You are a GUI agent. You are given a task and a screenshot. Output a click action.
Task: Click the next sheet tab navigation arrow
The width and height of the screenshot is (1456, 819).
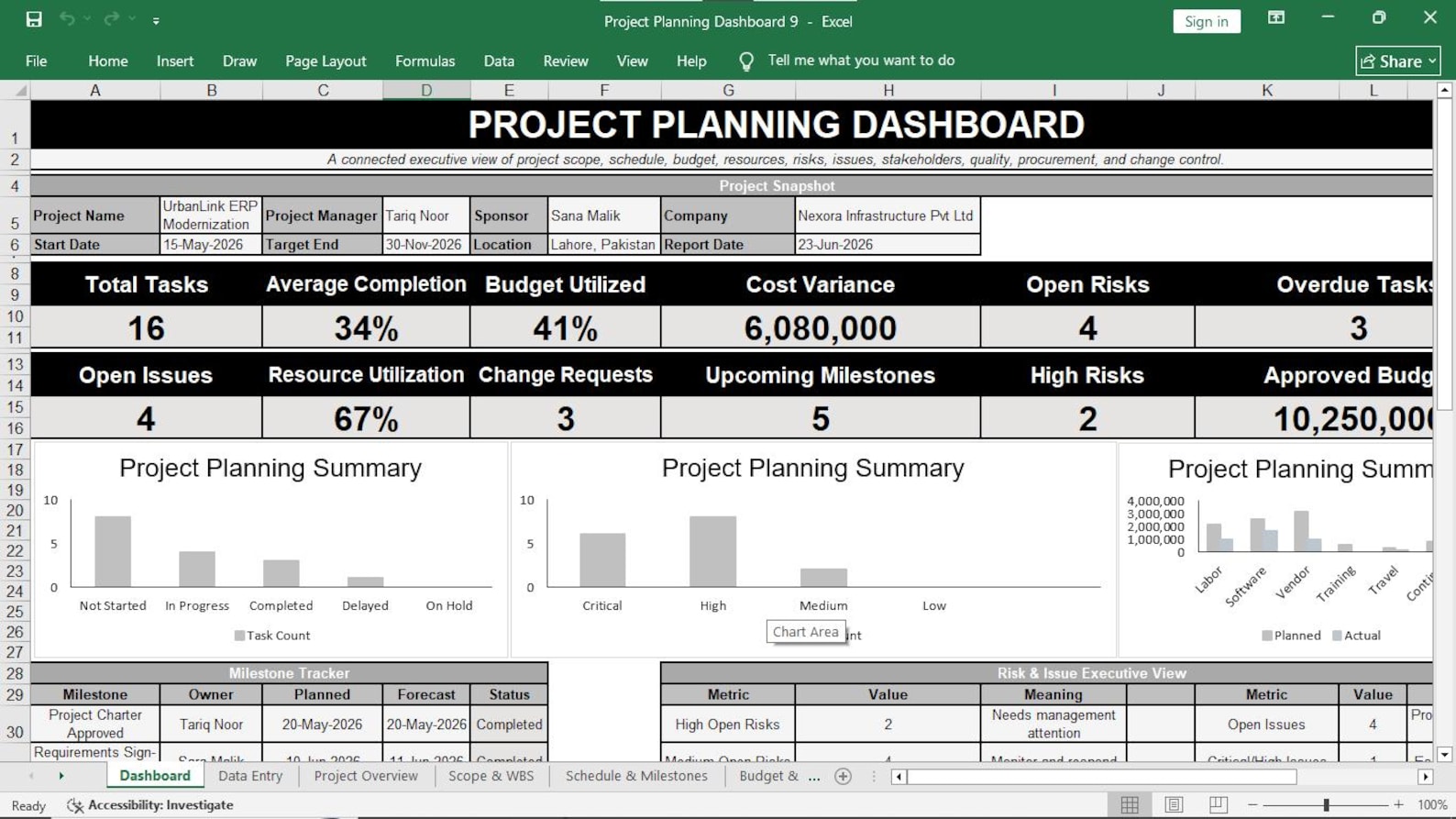61,776
